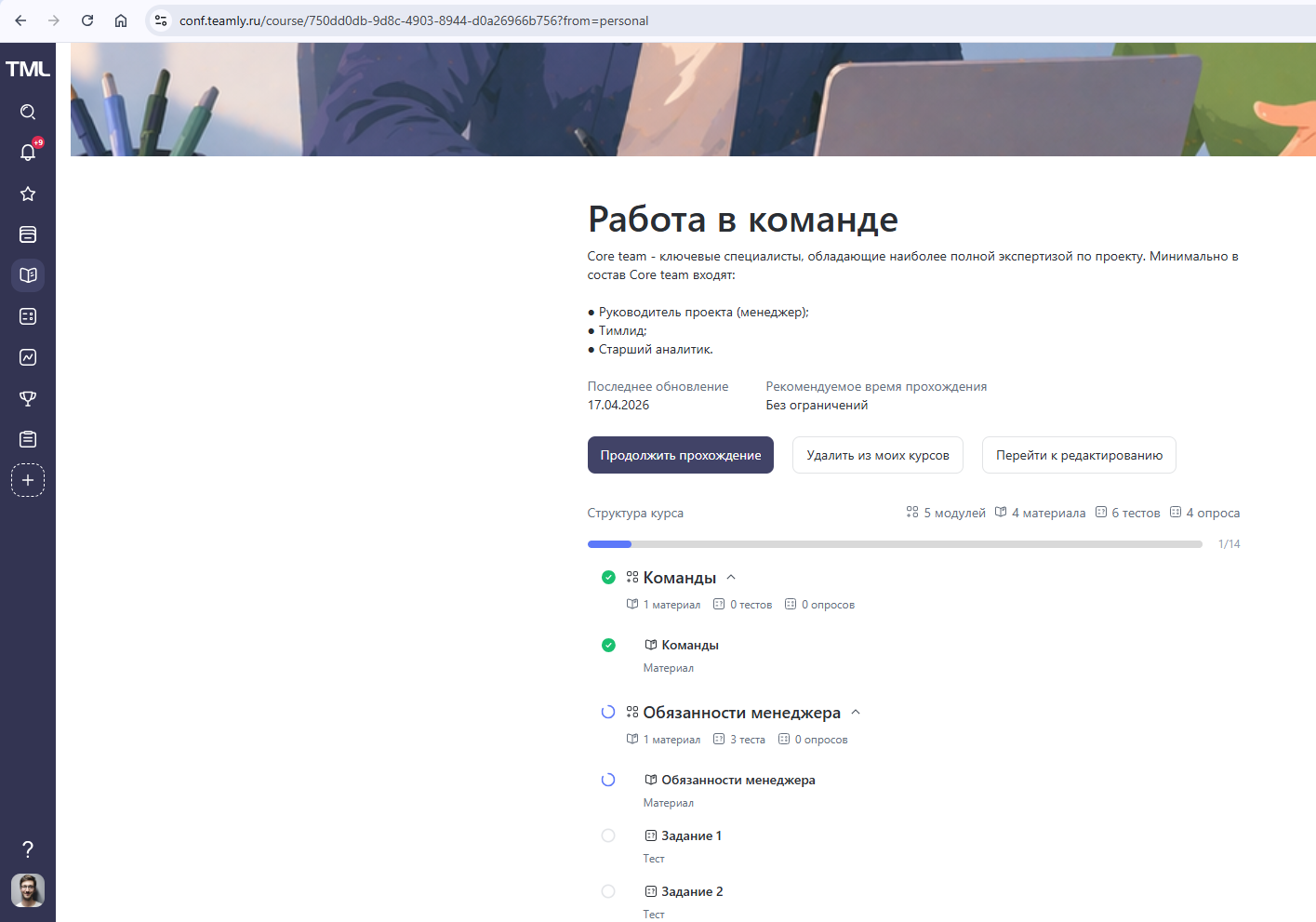Click the in-progress indicator for Обязанности менеджера
Viewport: 1316px width, 922px height.
(x=608, y=712)
